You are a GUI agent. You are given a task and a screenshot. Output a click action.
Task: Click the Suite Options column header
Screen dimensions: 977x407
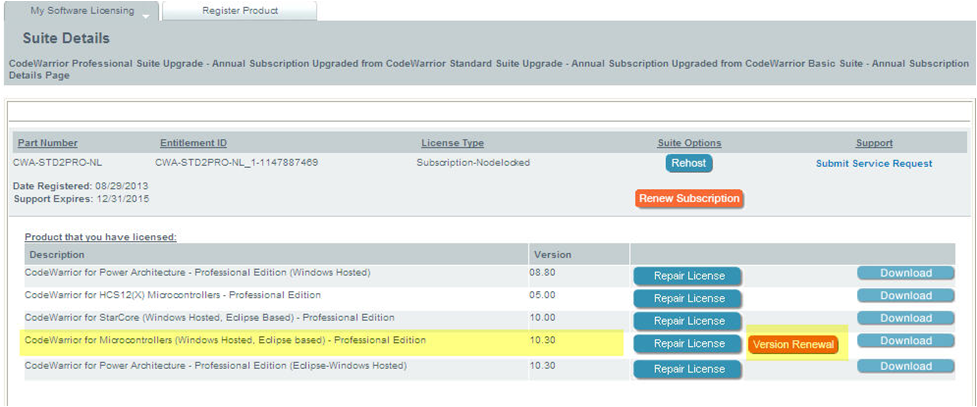tap(689, 143)
